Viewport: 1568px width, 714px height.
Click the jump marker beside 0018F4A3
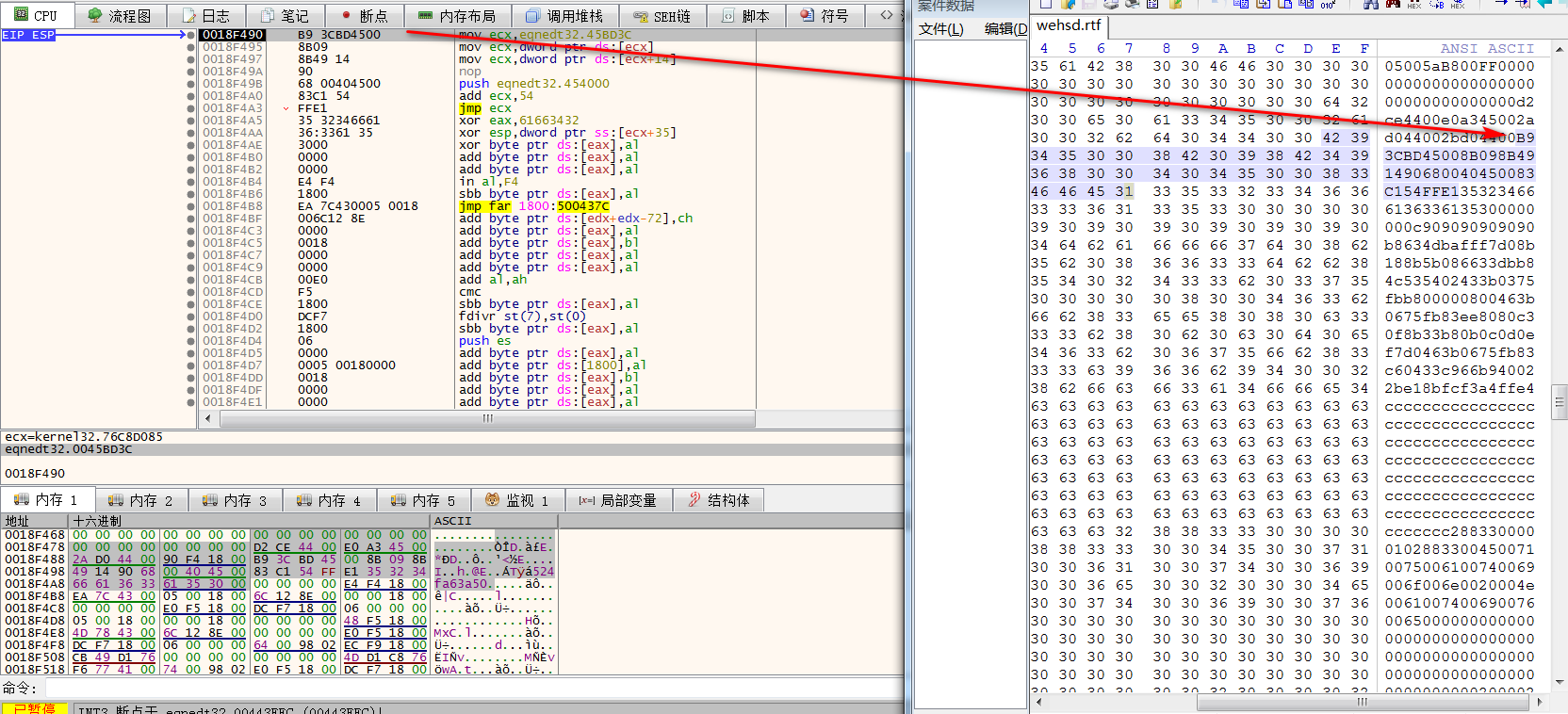coord(286,108)
